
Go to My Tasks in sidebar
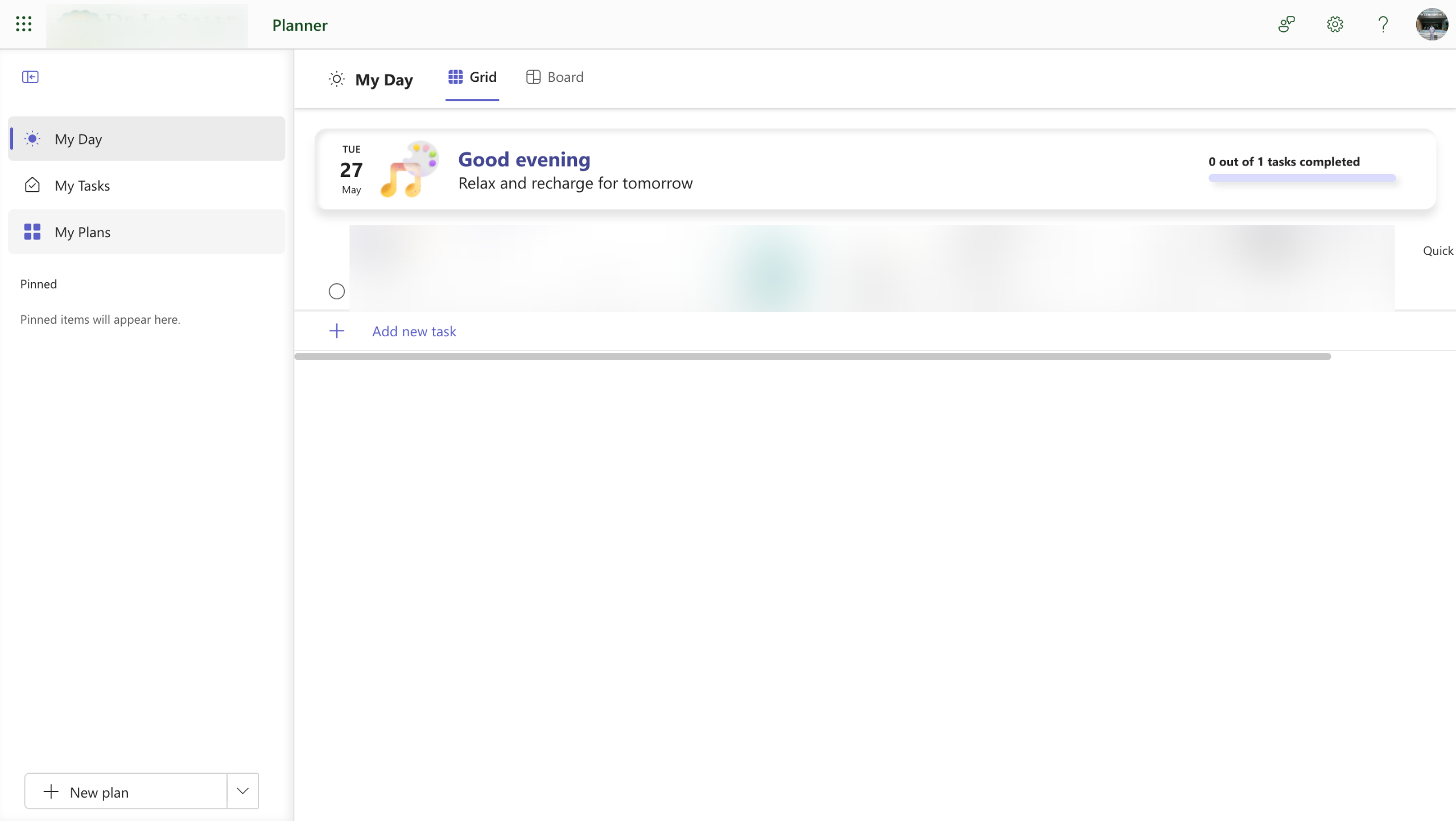(x=83, y=185)
